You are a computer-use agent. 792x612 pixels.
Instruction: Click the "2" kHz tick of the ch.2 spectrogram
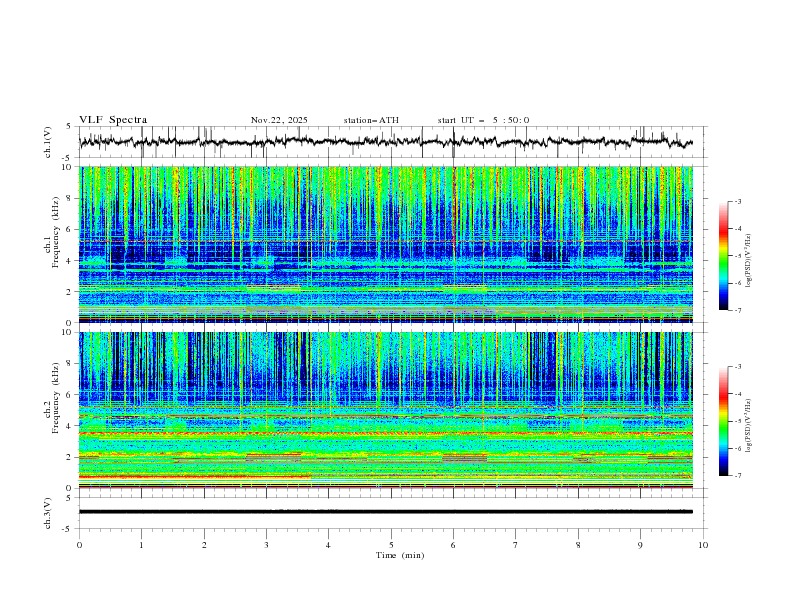[70, 457]
